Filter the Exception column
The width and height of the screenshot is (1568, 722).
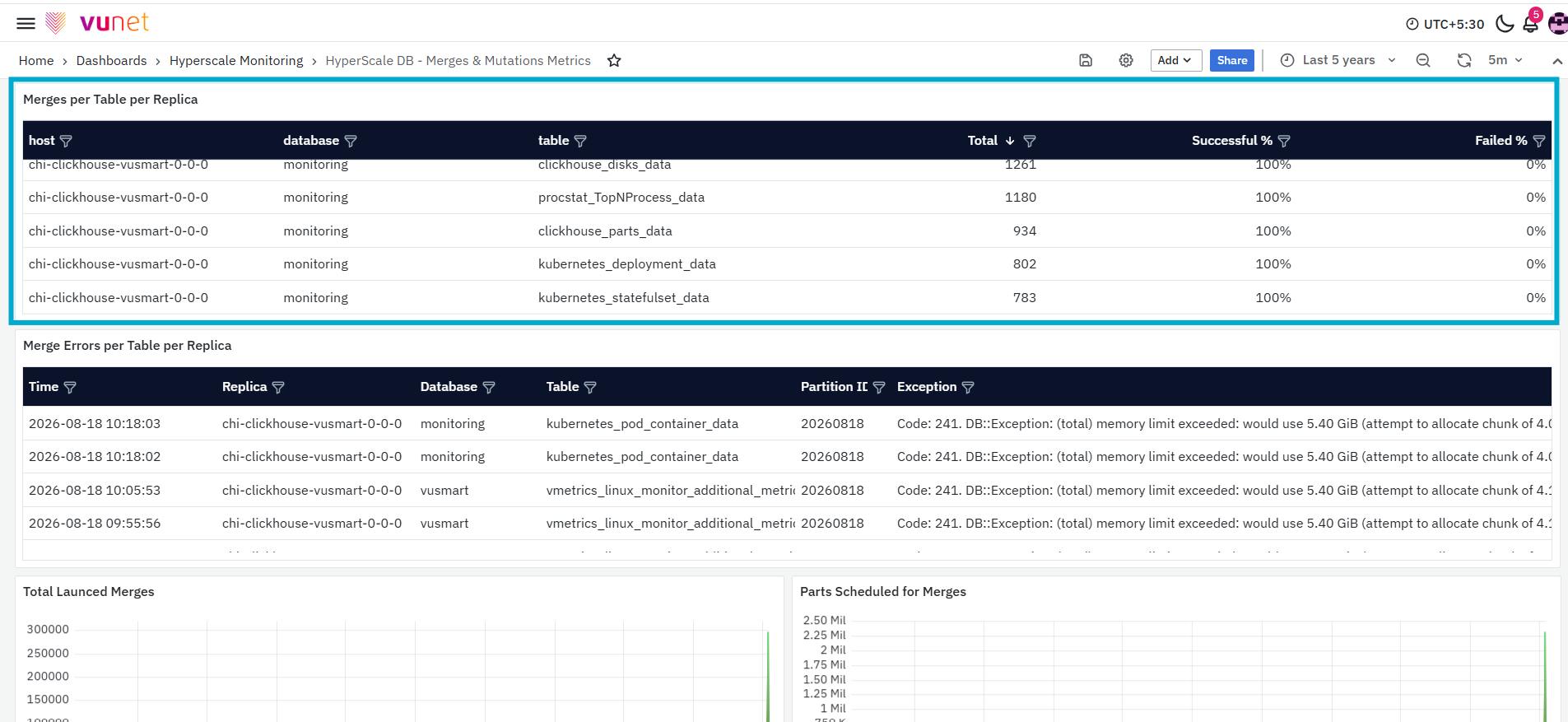click(x=968, y=387)
